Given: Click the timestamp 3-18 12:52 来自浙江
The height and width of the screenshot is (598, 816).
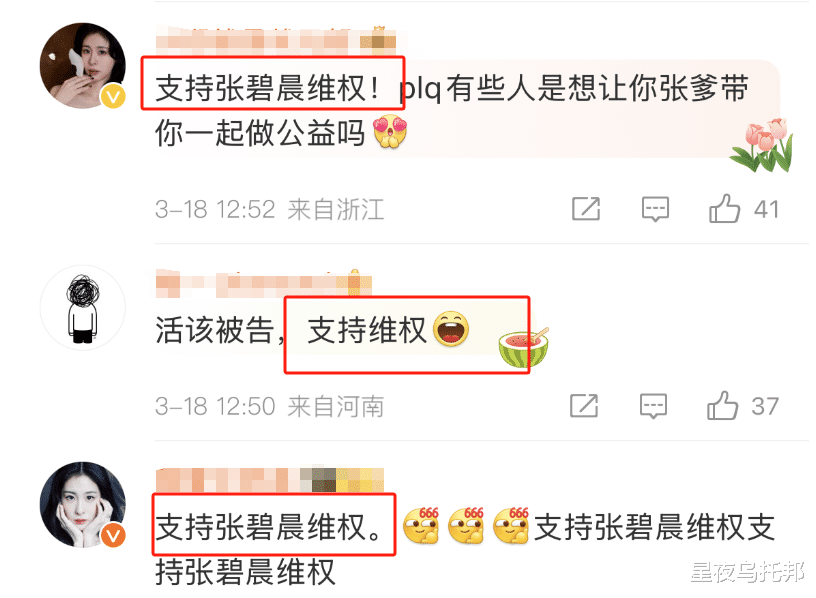Looking at the screenshot, I should [x=270, y=210].
